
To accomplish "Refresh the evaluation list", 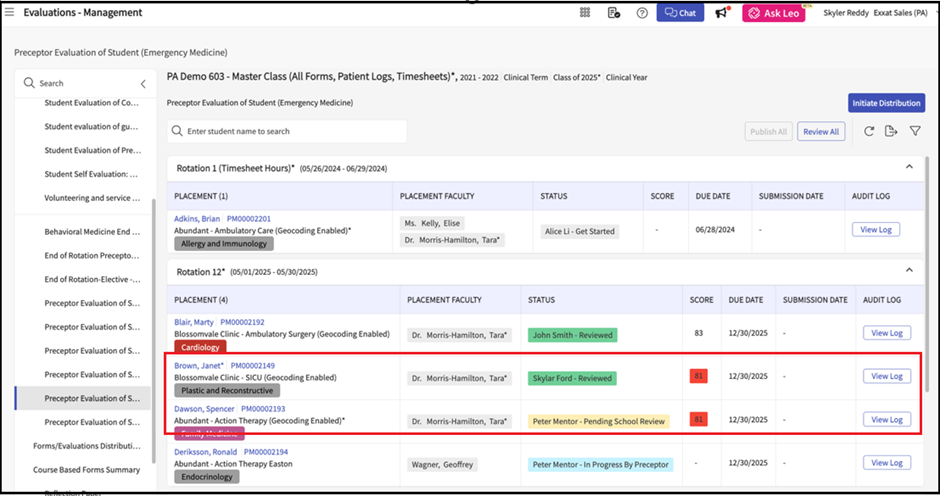I will [869, 131].
